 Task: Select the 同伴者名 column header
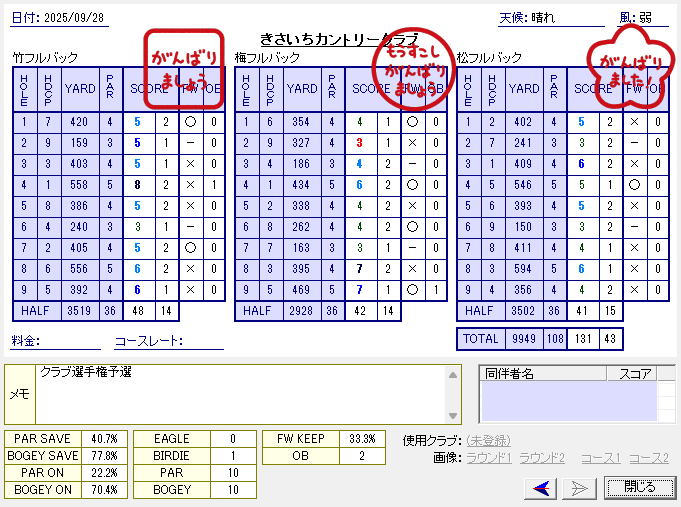[508, 374]
